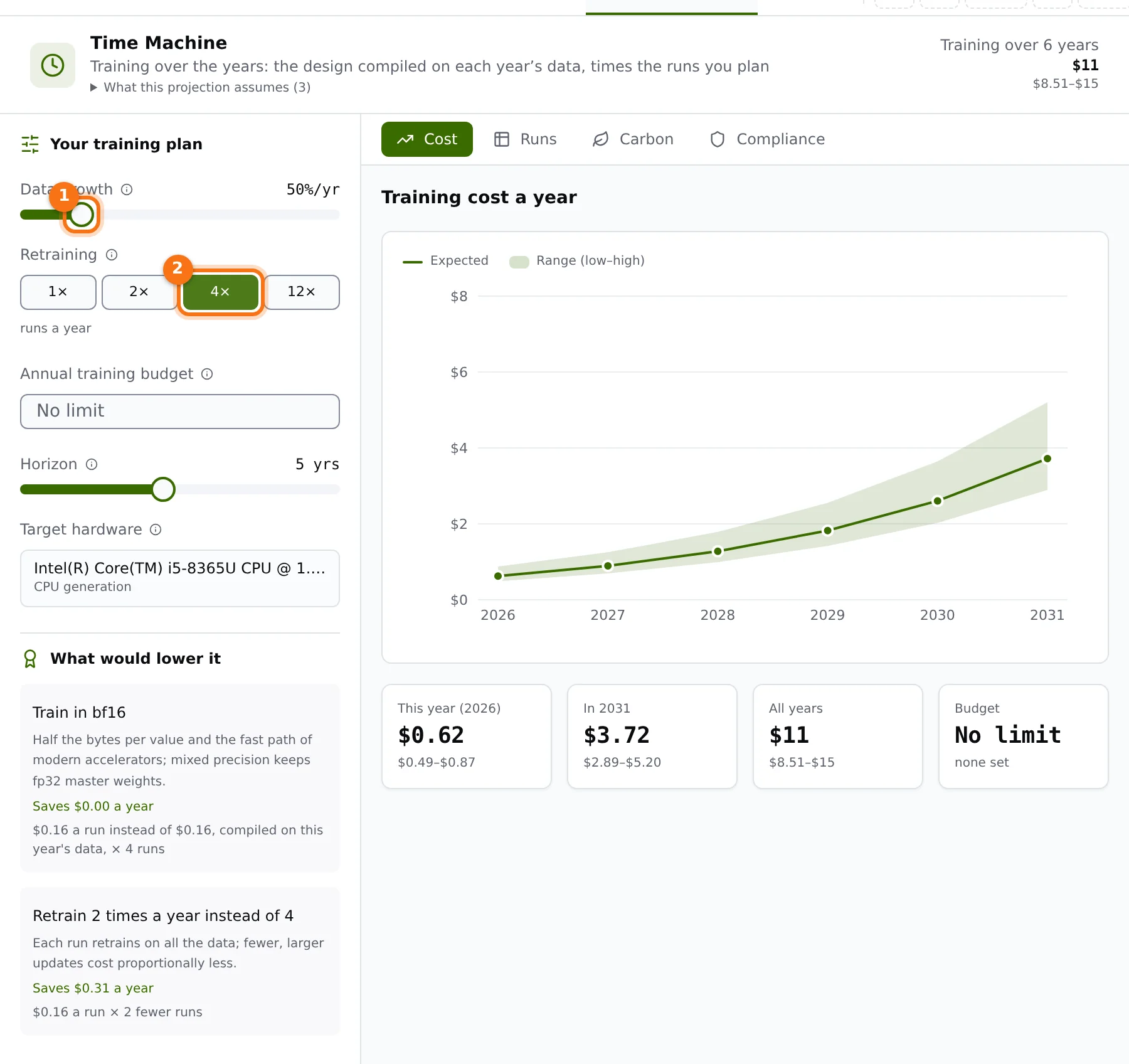Switch to the Carbon tab
The width and height of the screenshot is (1129, 1064).
[x=633, y=139]
